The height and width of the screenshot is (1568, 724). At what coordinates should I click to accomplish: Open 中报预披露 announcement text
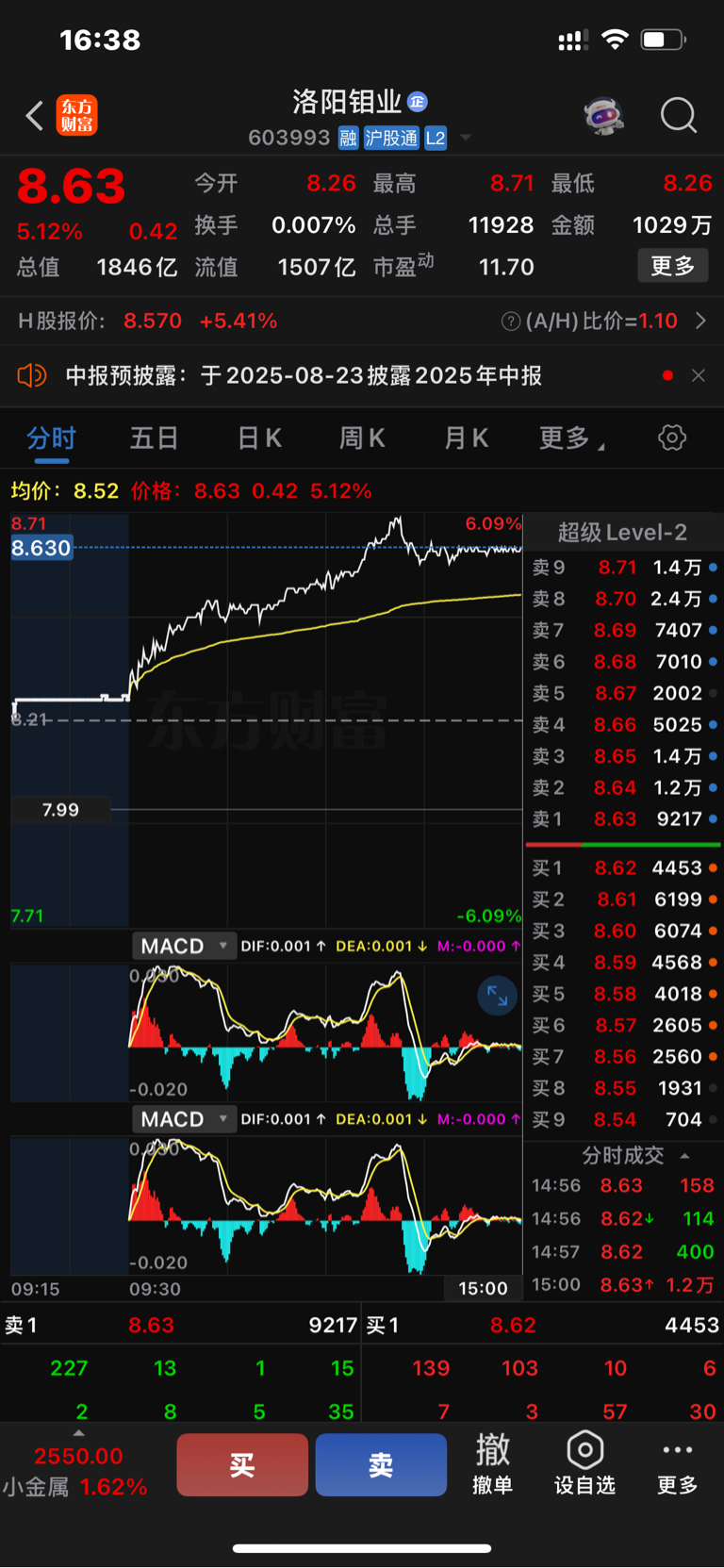(x=304, y=375)
